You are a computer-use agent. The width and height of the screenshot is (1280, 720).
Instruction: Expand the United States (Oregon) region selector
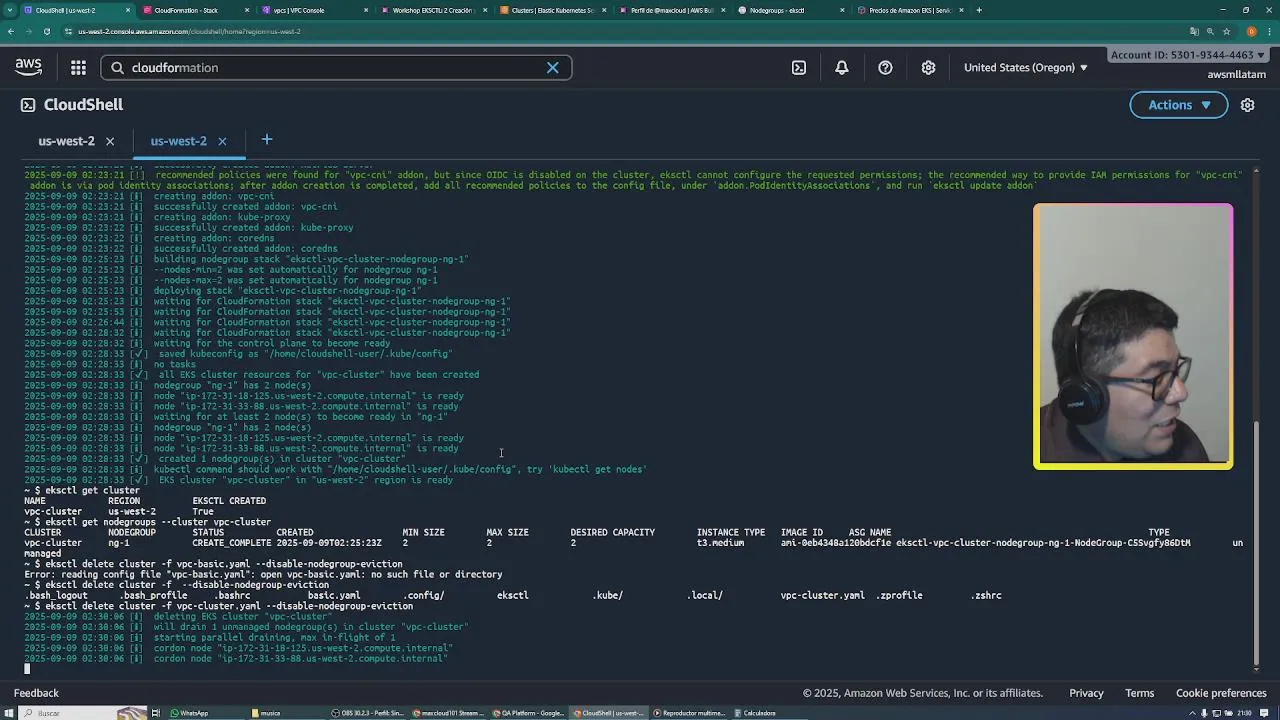click(x=1026, y=68)
